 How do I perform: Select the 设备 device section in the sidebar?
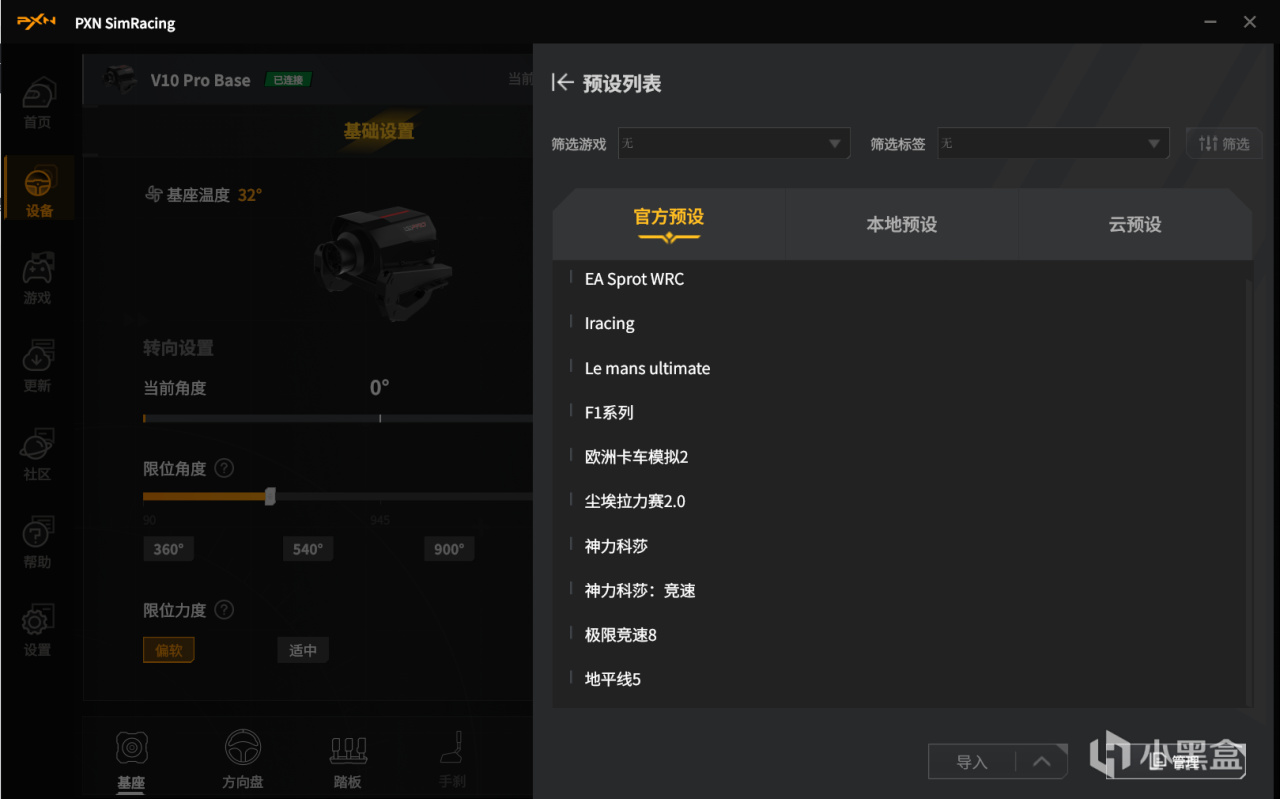pyautogui.click(x=38, y=190)
